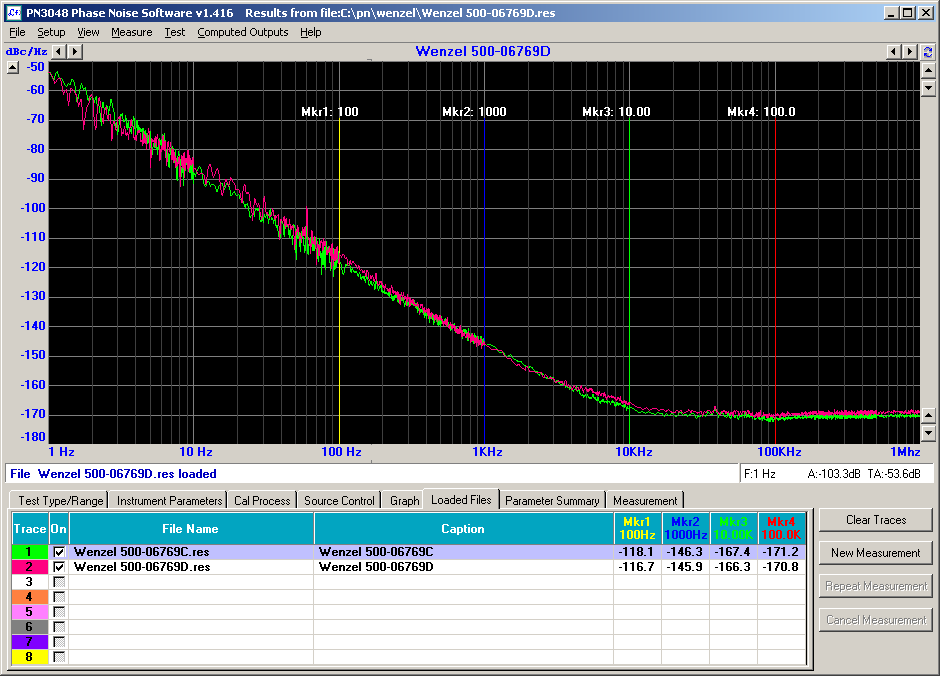Select the Loaded Files tab
This screenshot has height=676, width=940.
tap(461, 500)
